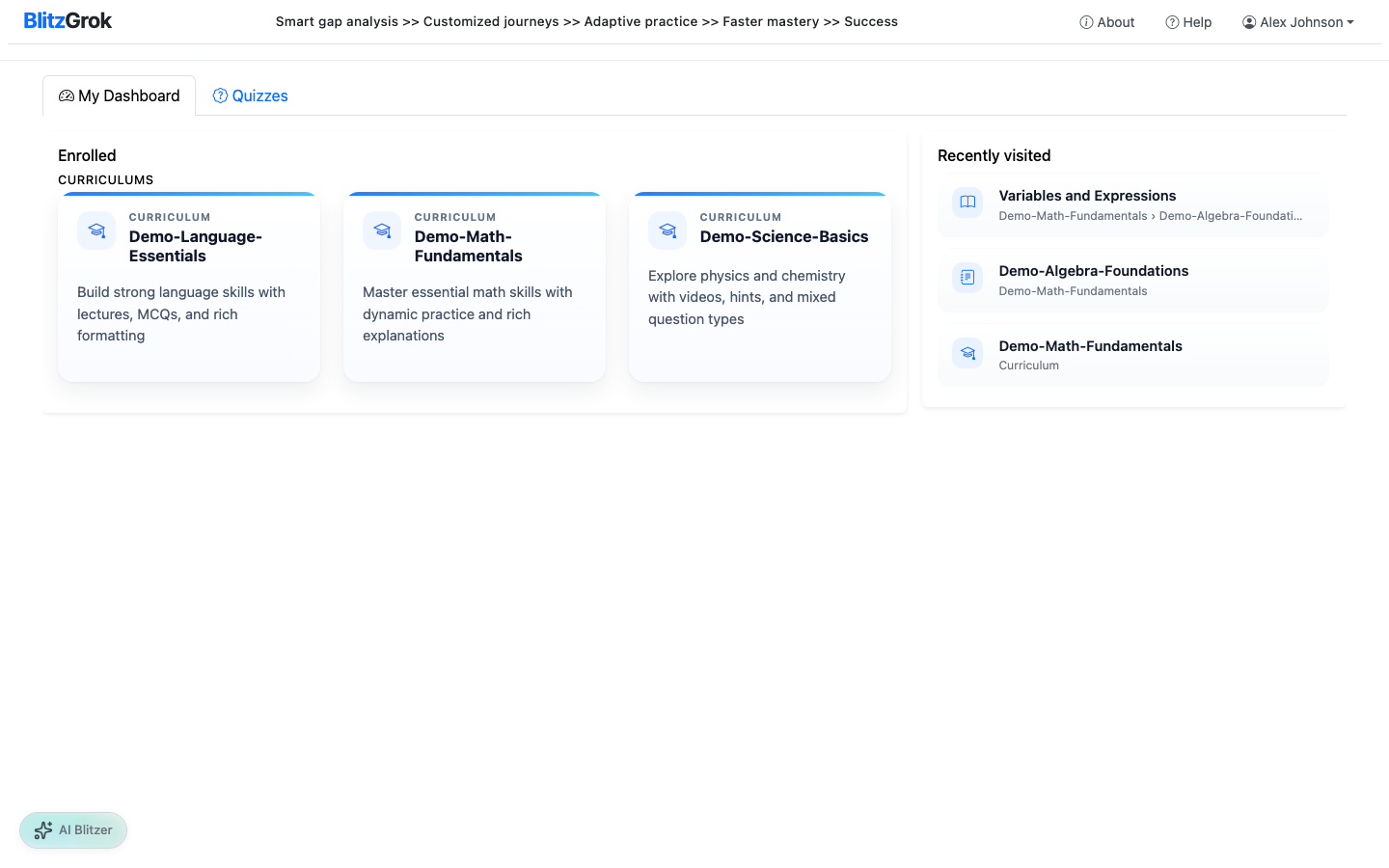
Task: Click the CURRICULUMS subheading
Action: 106,180
